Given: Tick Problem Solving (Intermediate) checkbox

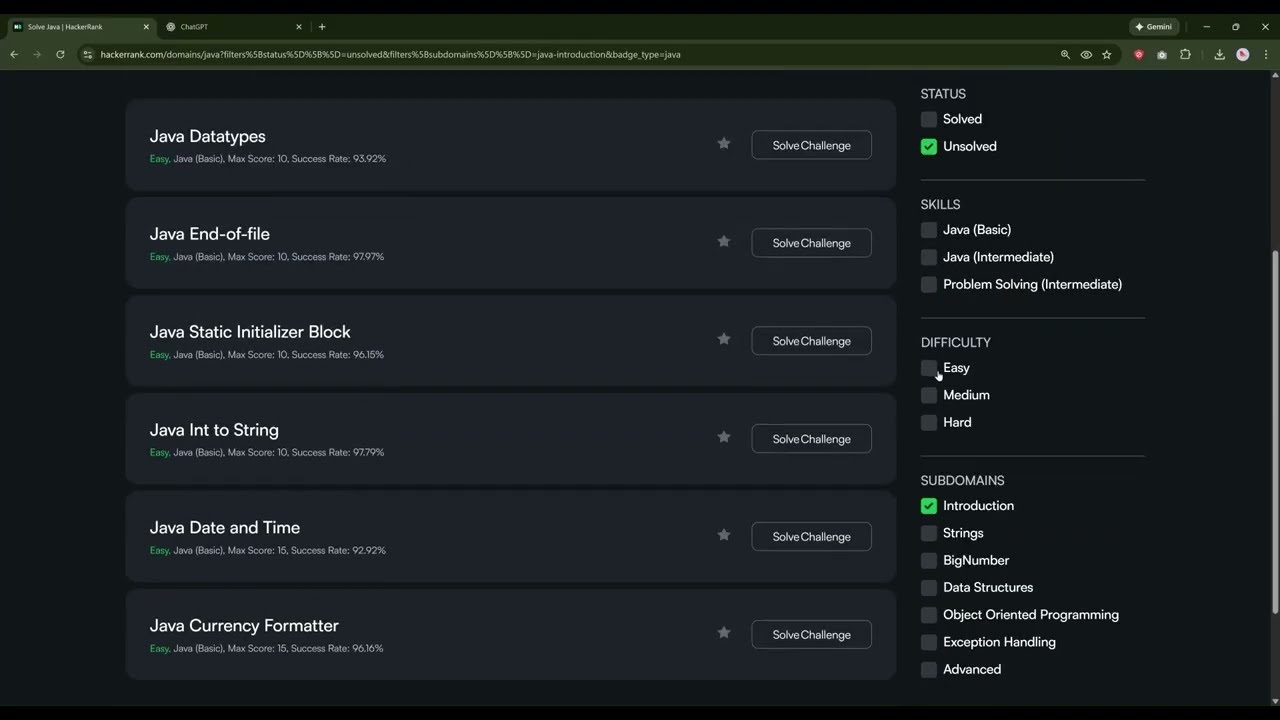Looking at the screenshot, I should (x=929, y=284).
